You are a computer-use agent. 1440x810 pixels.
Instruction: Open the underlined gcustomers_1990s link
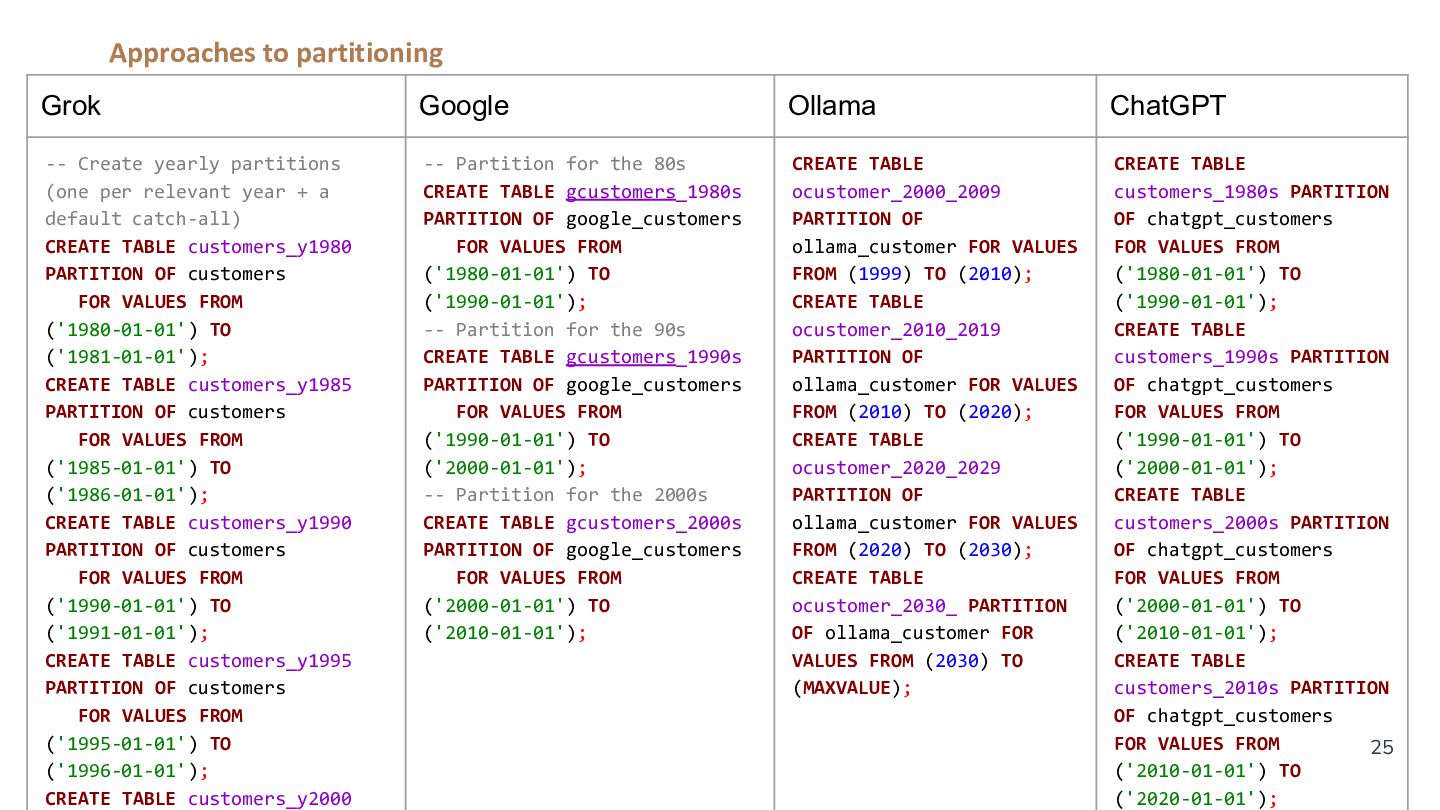pos(654,357)
